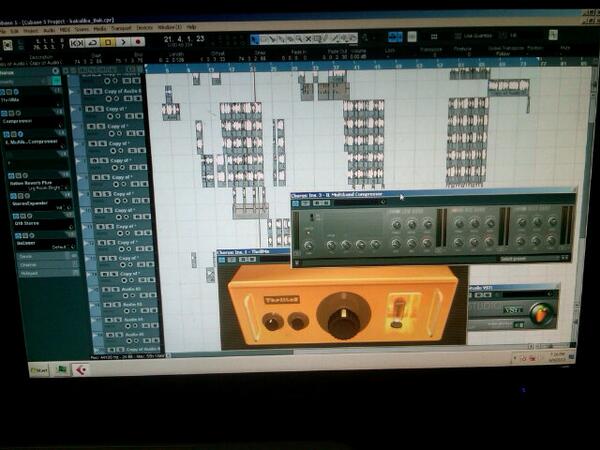Open the Transport menu
Screen dimensions: 600x450
[x=121, y=28]
